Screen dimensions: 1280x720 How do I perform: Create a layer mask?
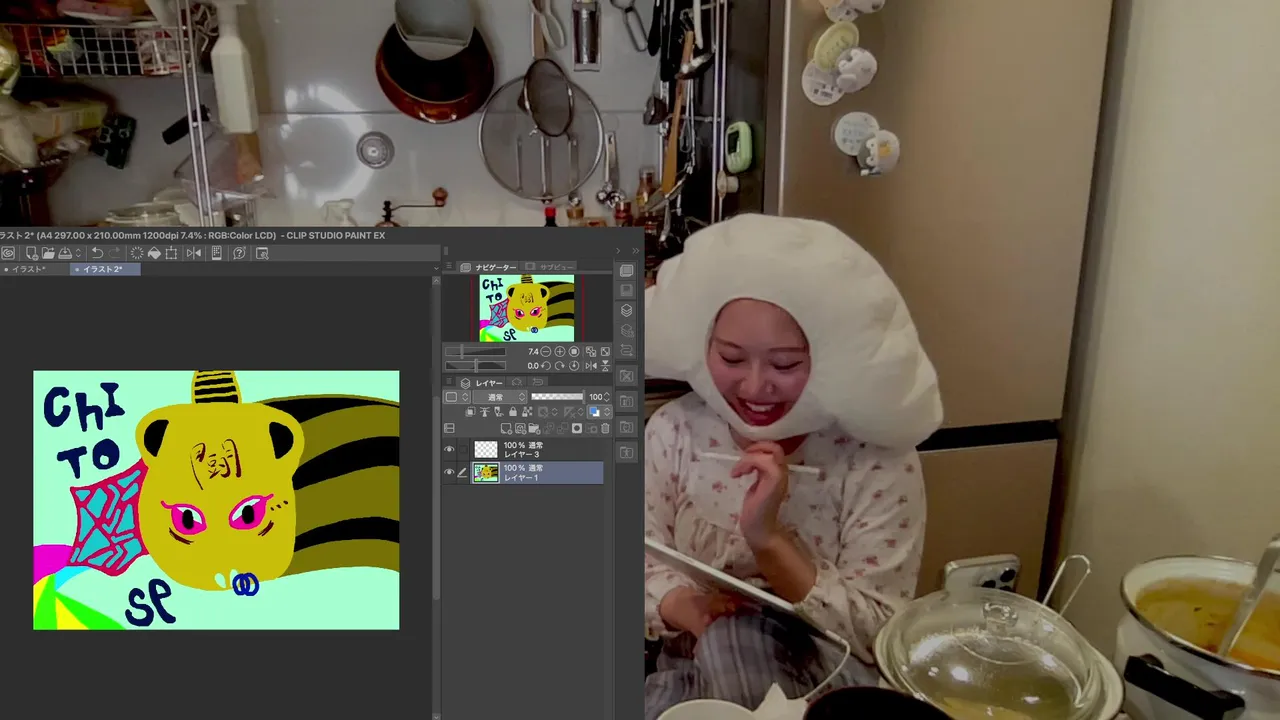click(x=577, y=428)
